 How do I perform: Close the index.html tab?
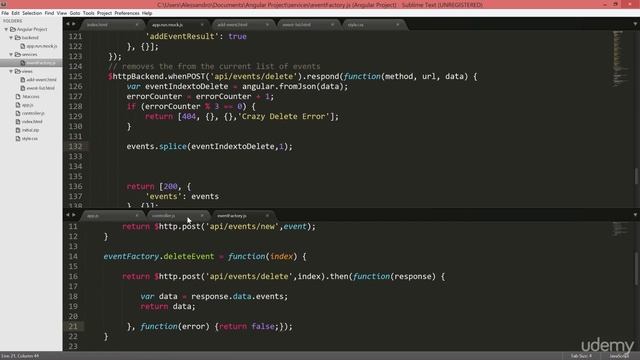[x=137, y=25]
